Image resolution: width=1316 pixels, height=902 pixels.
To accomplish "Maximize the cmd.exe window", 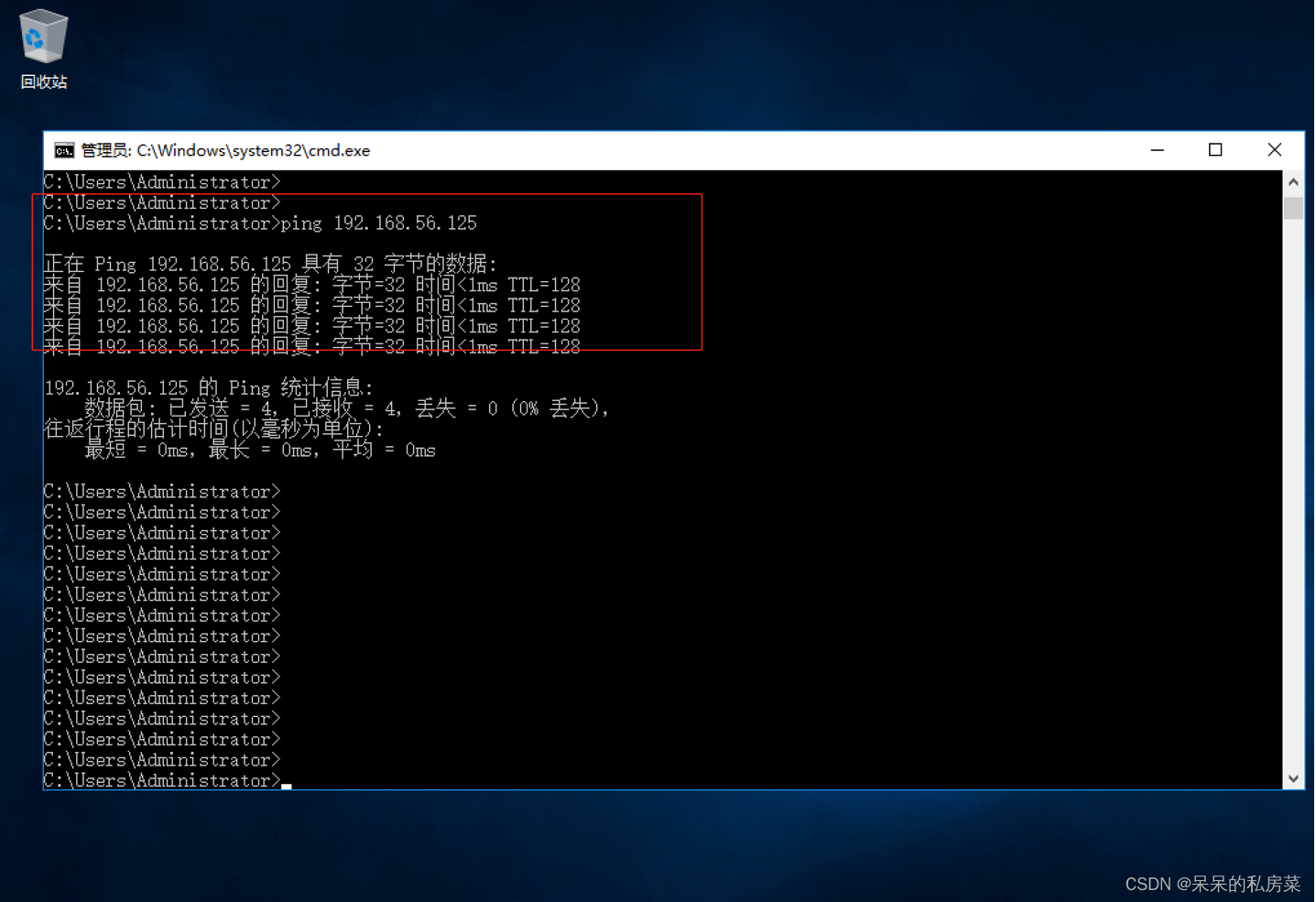I will 1215,150.
